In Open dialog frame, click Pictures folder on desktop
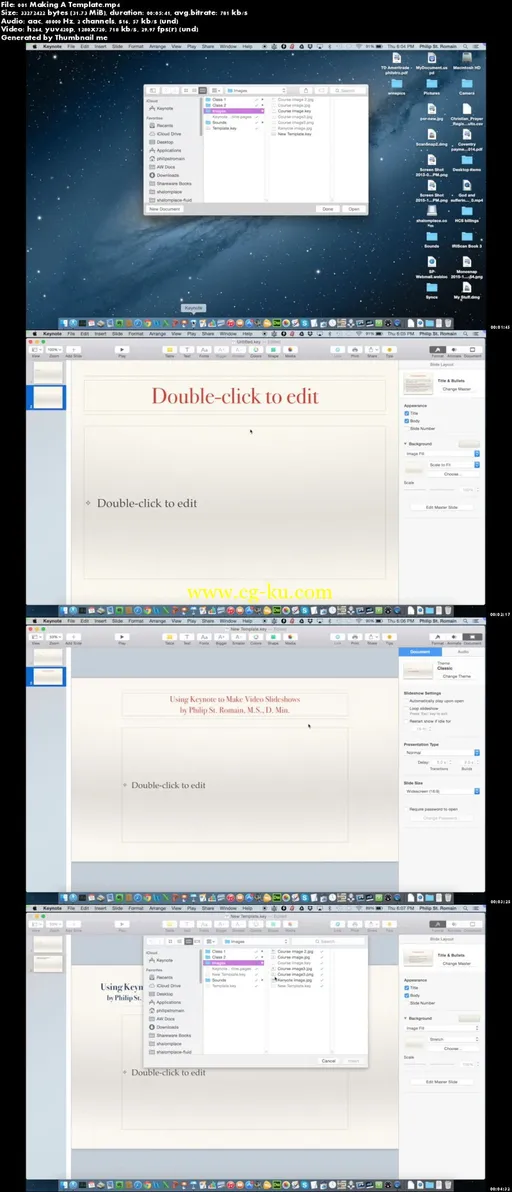Image resolution: width=512 pixels, height=1192 pixels. click(431, 86)
